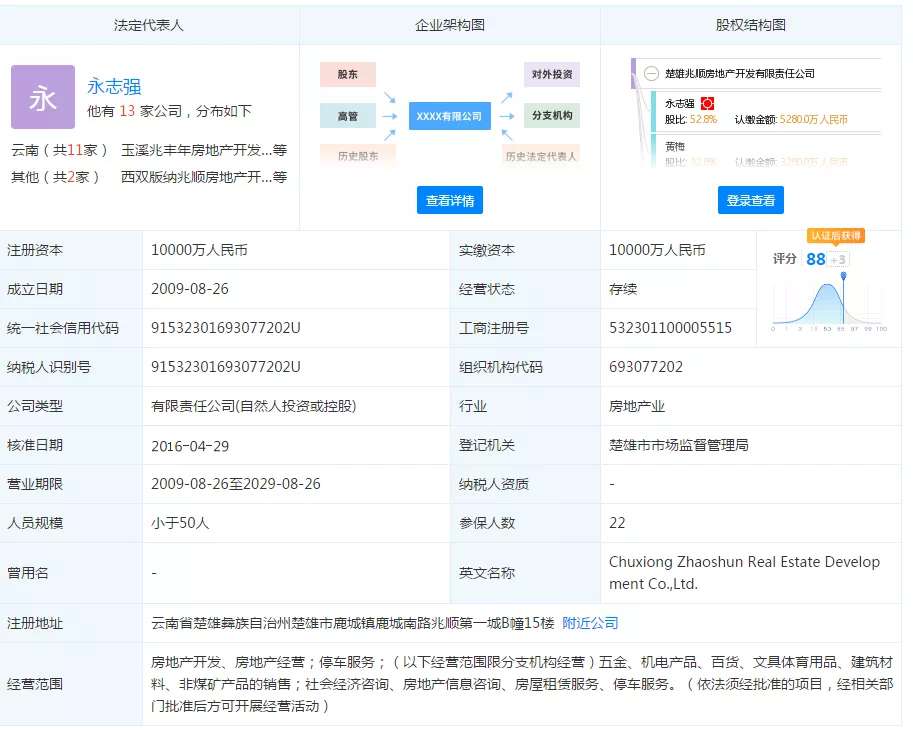
Task: Select the 房地产业 industry value
Action: point(636,406)
